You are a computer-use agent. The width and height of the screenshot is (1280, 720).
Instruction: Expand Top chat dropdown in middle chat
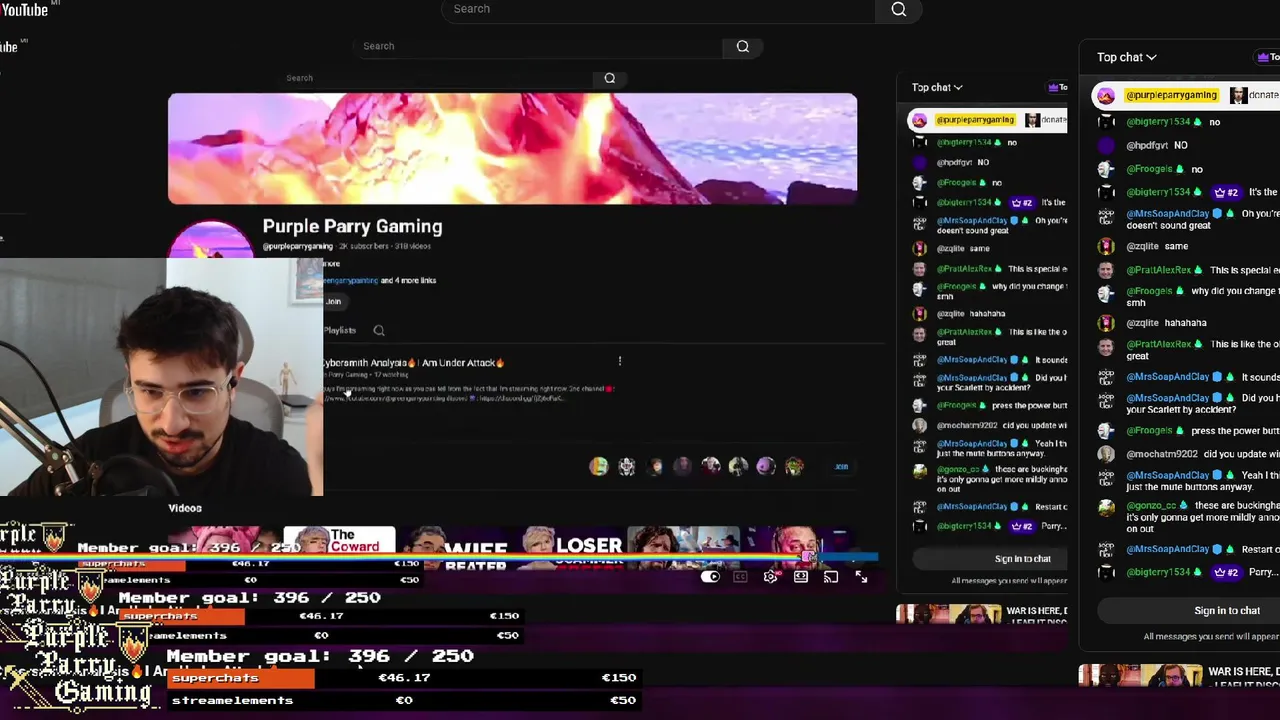pos(937,87)
